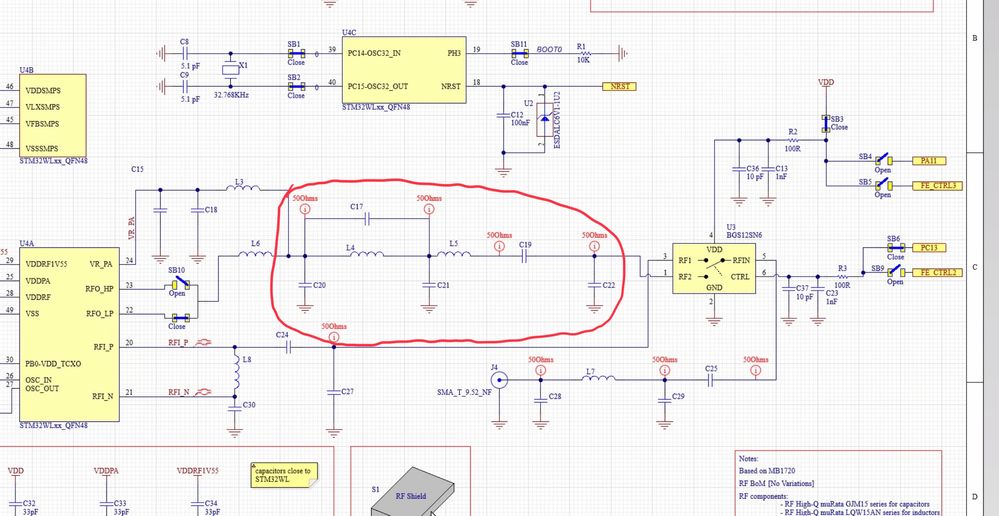
Task: Select the U4C STM32WLxx component block
Action: pyautogui.click(x=404, y=69)
